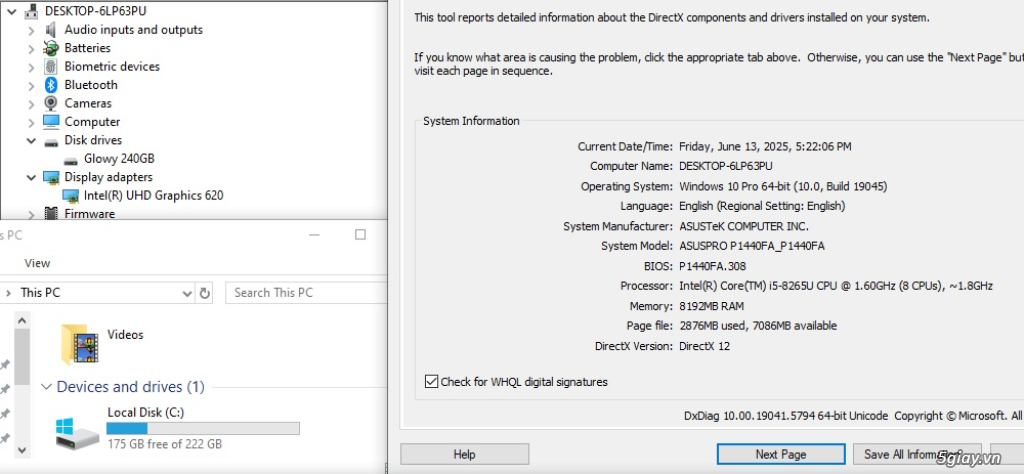Click the navigation pane scroll up arrow
This screenshot has height=474, width=1024.
pos(22,320)
